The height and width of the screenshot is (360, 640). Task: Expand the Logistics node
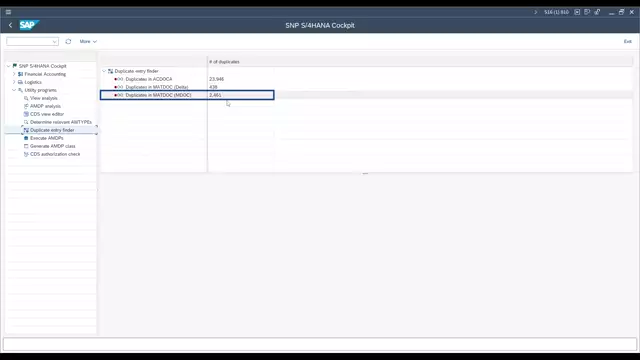coord(14,82)
